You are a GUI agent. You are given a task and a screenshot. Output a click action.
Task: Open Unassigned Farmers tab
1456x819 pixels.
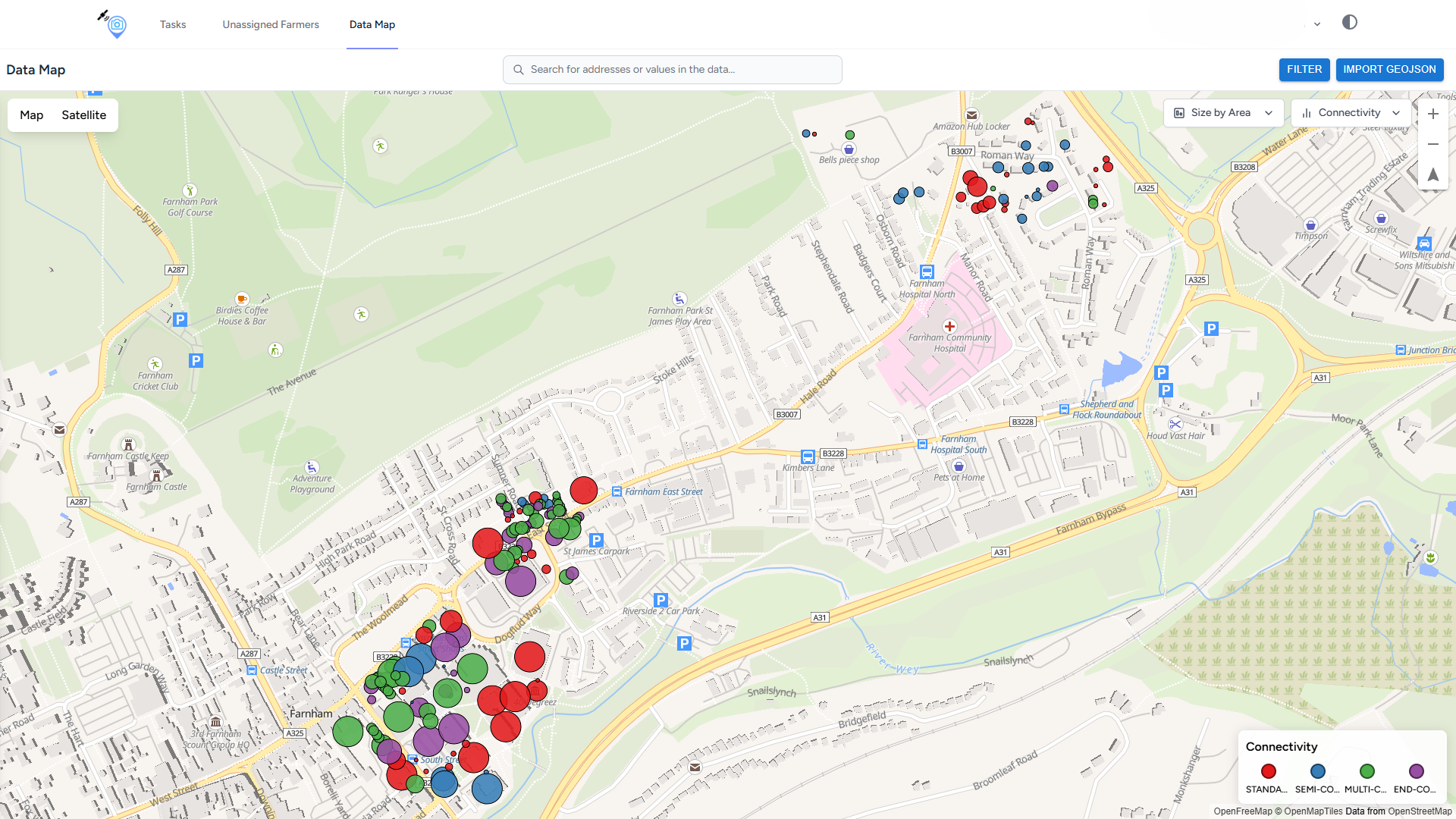click(271, 24)
